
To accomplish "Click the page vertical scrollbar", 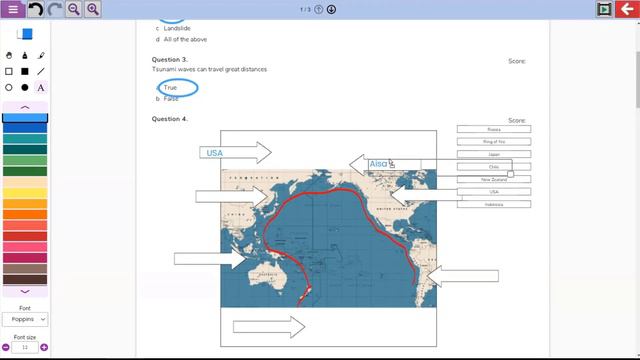I will (638, 80).
